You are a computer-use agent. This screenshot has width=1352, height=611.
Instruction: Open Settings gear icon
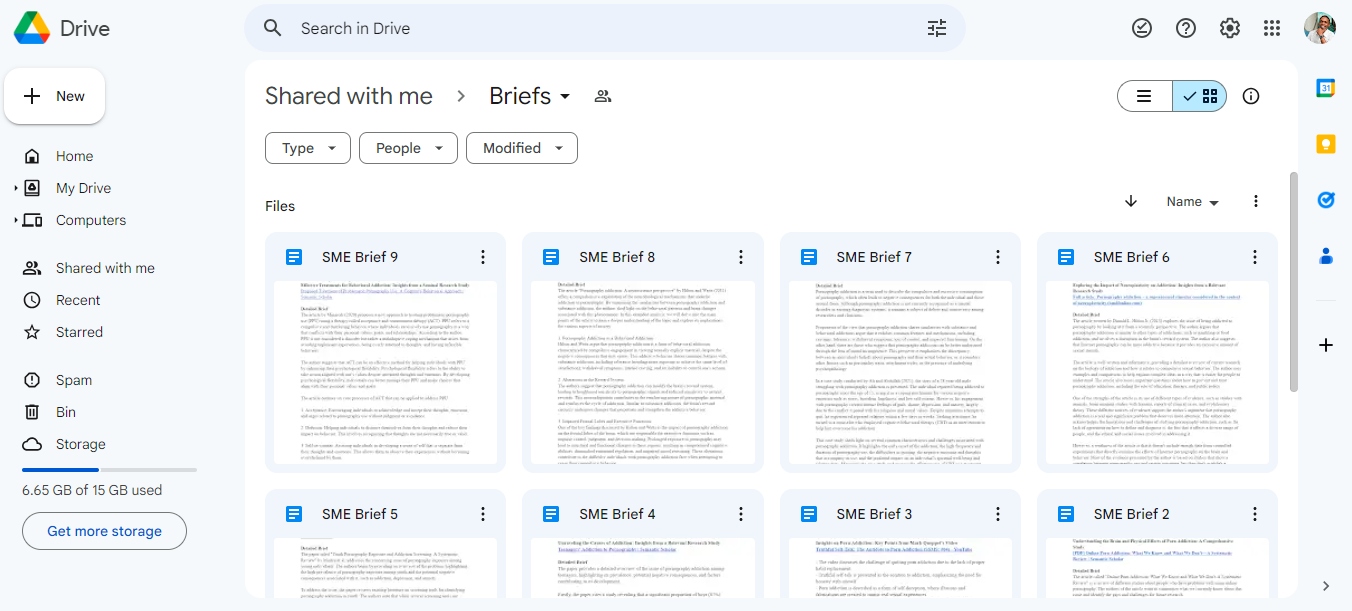(x=1230, y=28)
